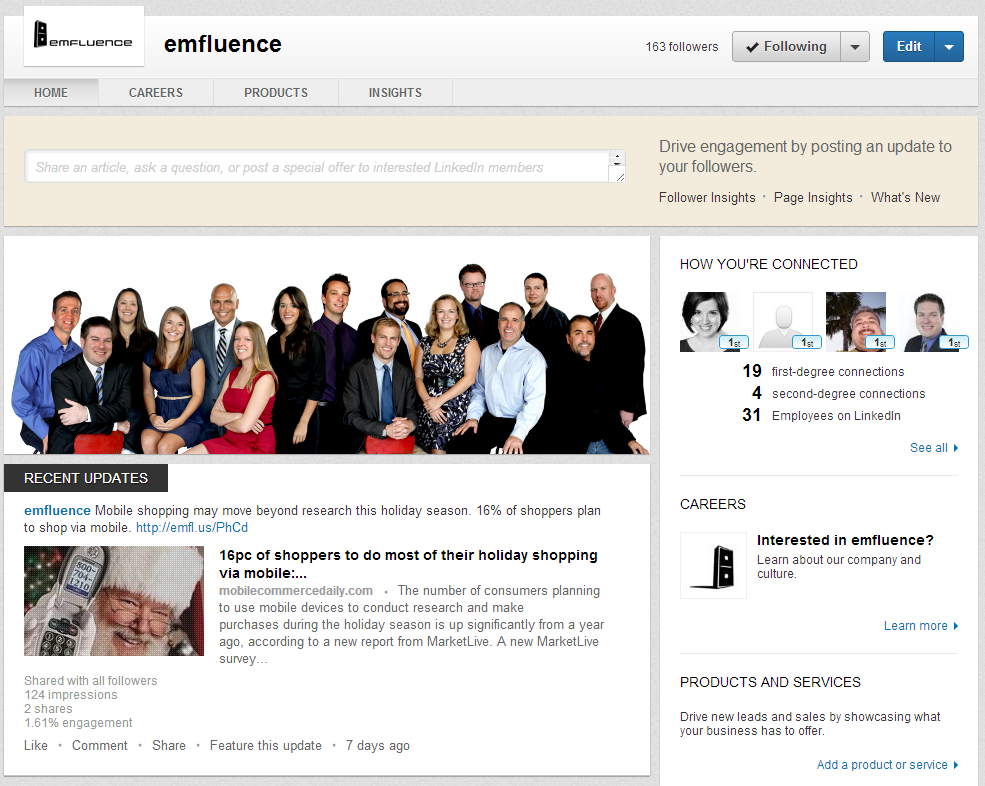985x786 pixels.
Task: Click the RECENT UPDATES header
Action: pyautogui.click(x=86, y=478)
